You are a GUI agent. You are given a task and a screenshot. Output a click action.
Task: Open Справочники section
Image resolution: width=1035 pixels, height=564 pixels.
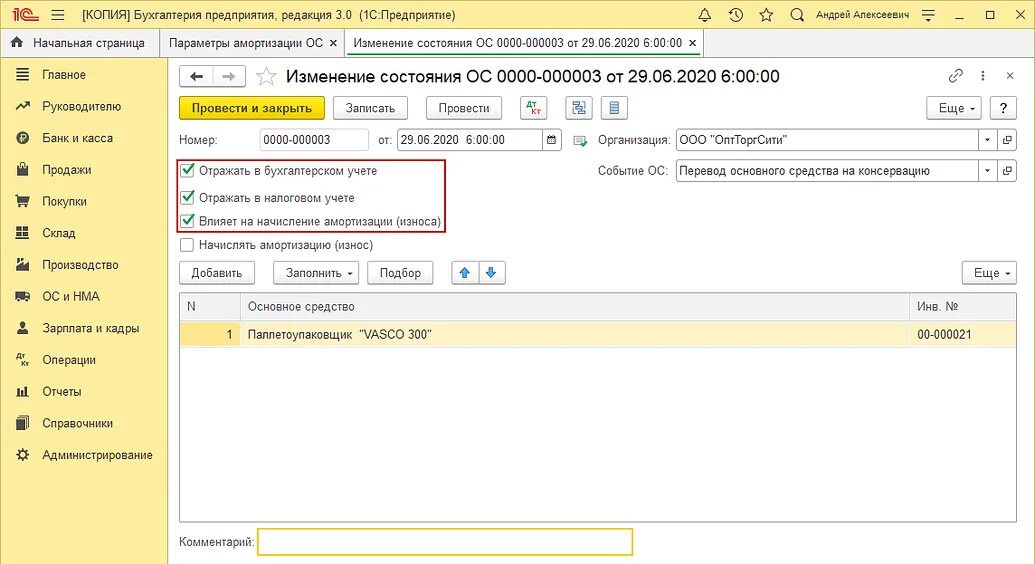click(x=77, y=423)
